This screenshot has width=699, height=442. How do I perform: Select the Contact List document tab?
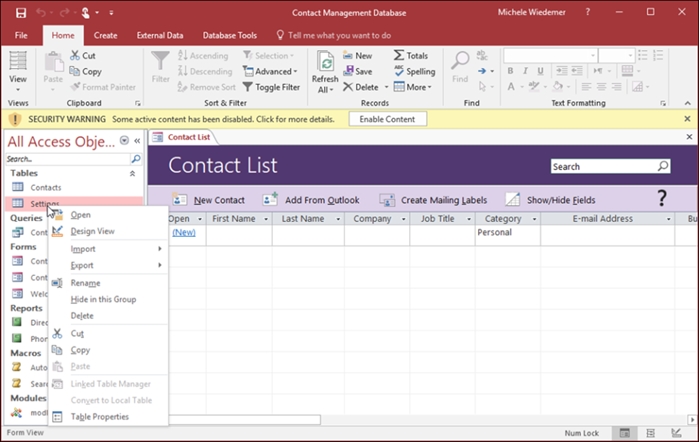point(182,137)
